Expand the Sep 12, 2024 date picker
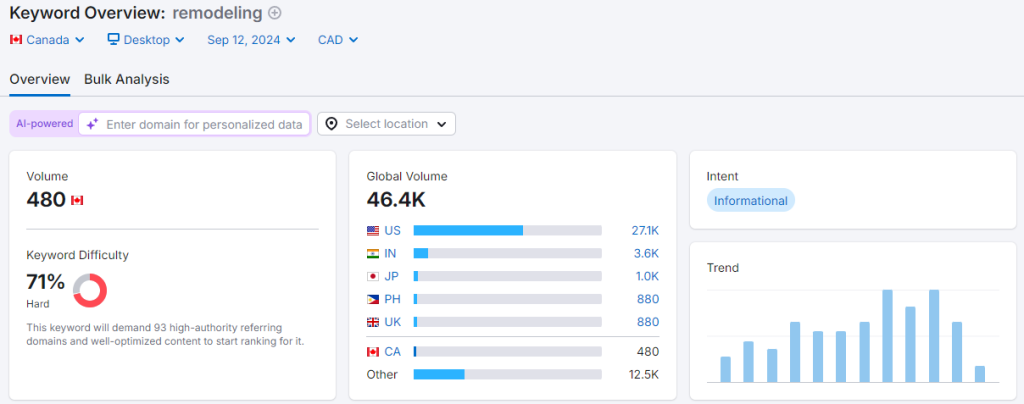The image size is (1024, 404). click(x=251, y=40)
